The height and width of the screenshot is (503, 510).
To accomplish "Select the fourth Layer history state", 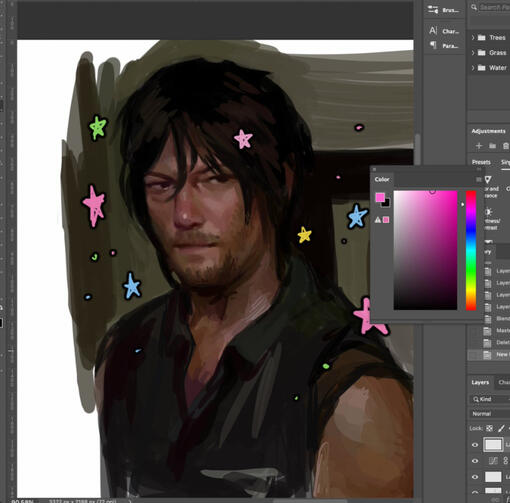I will coord(497,307).
